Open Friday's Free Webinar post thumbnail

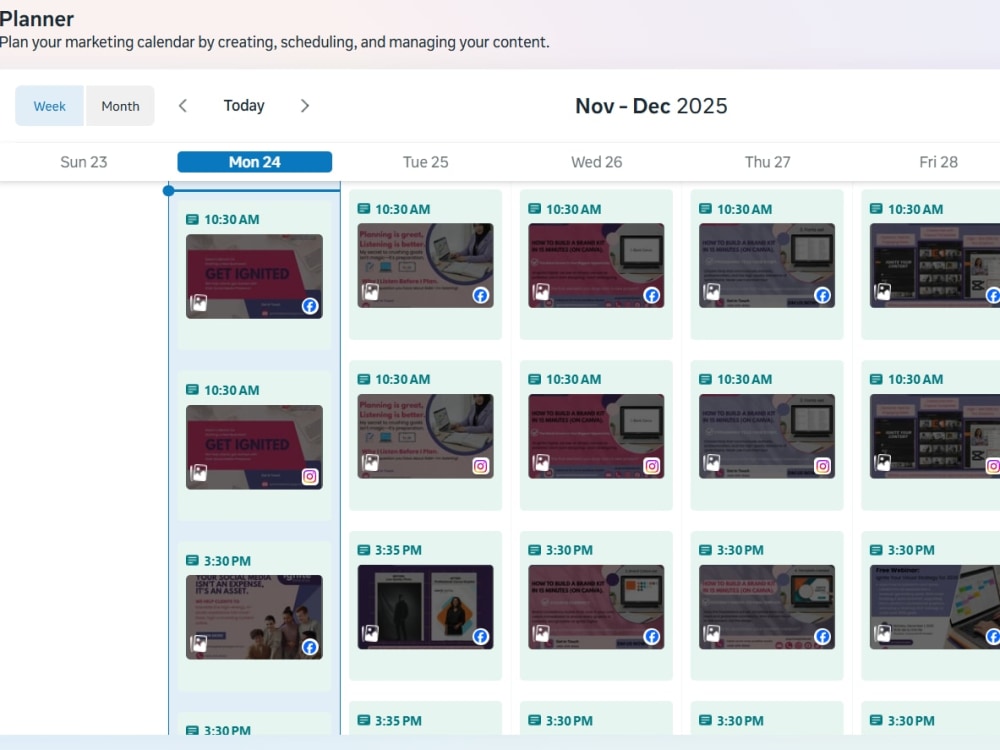tap(935, 607)
